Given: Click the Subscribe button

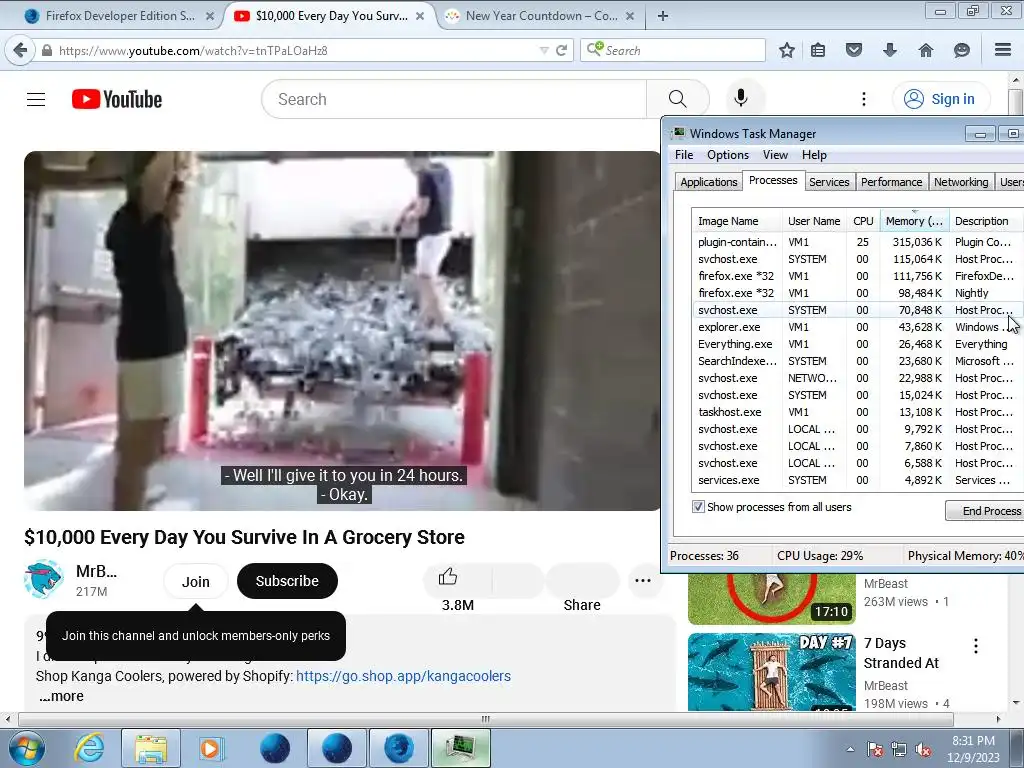Looking at the screenshot, I should click(x=287, y=581).
